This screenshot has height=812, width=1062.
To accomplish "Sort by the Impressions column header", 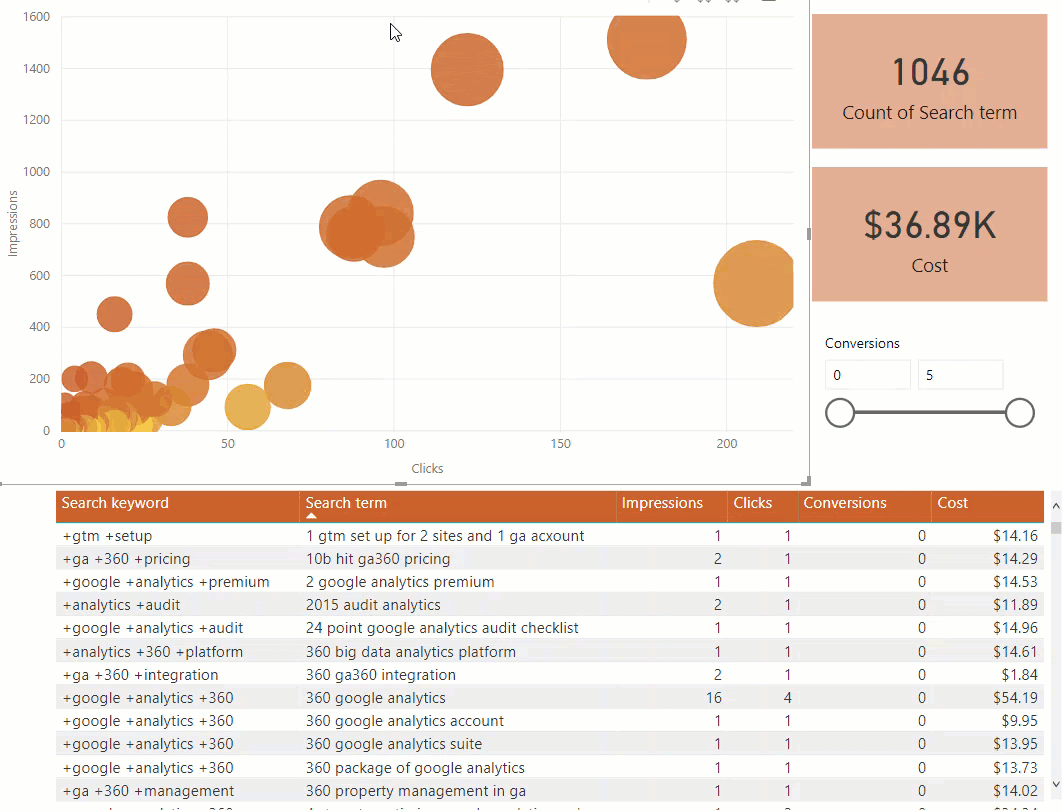I will coord(661,503).
